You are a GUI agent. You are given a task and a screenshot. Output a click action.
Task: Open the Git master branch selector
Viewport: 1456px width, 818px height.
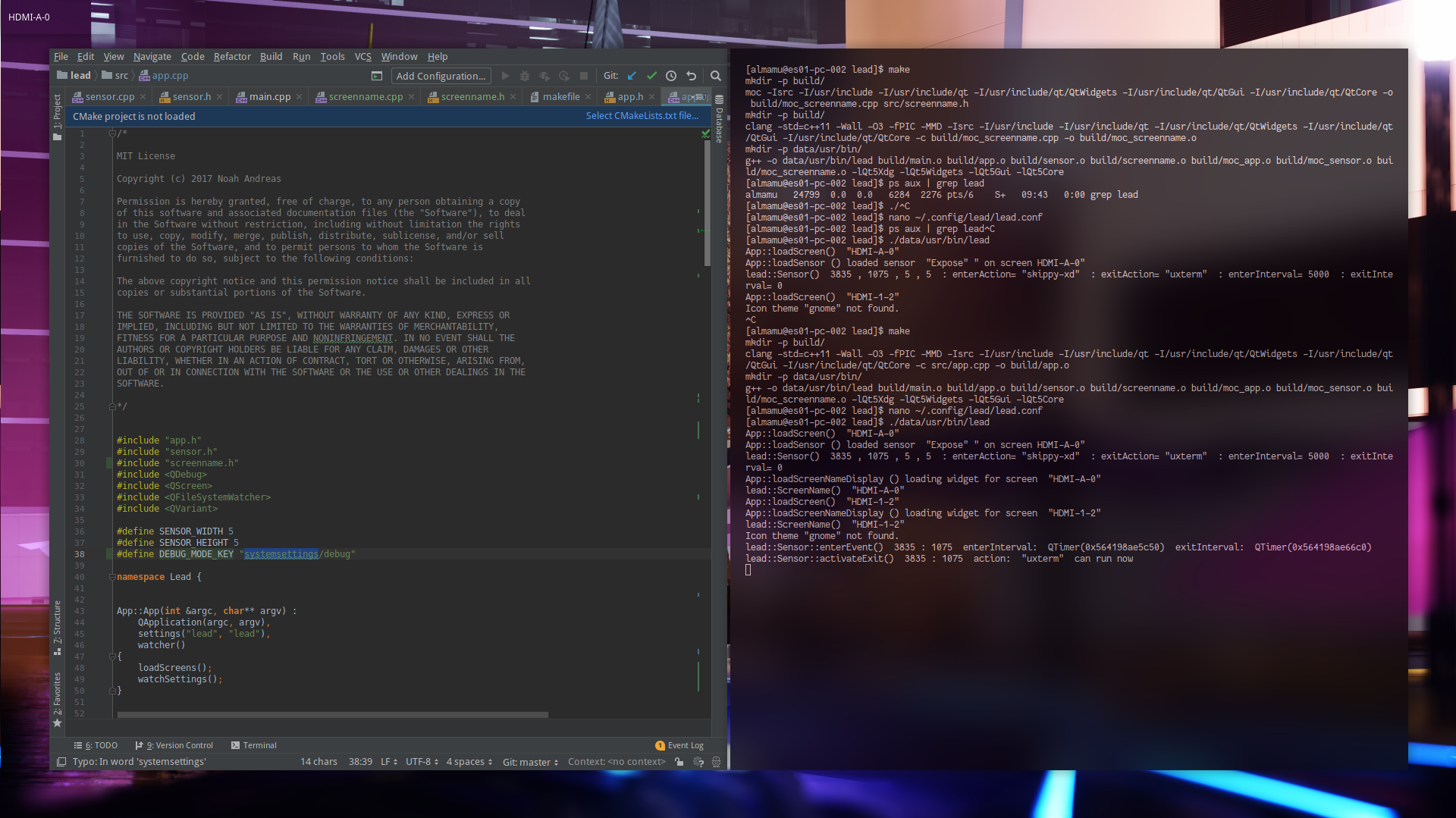(530, 762)
